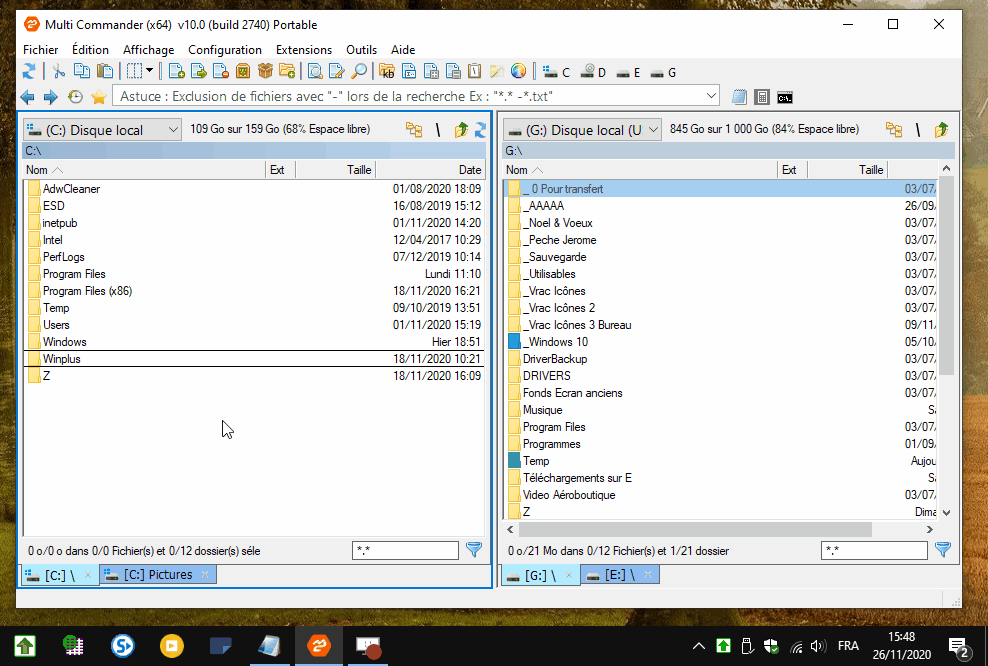Open the Aide menu
Screen dimensions: 988x666
(x=403, y=49)
